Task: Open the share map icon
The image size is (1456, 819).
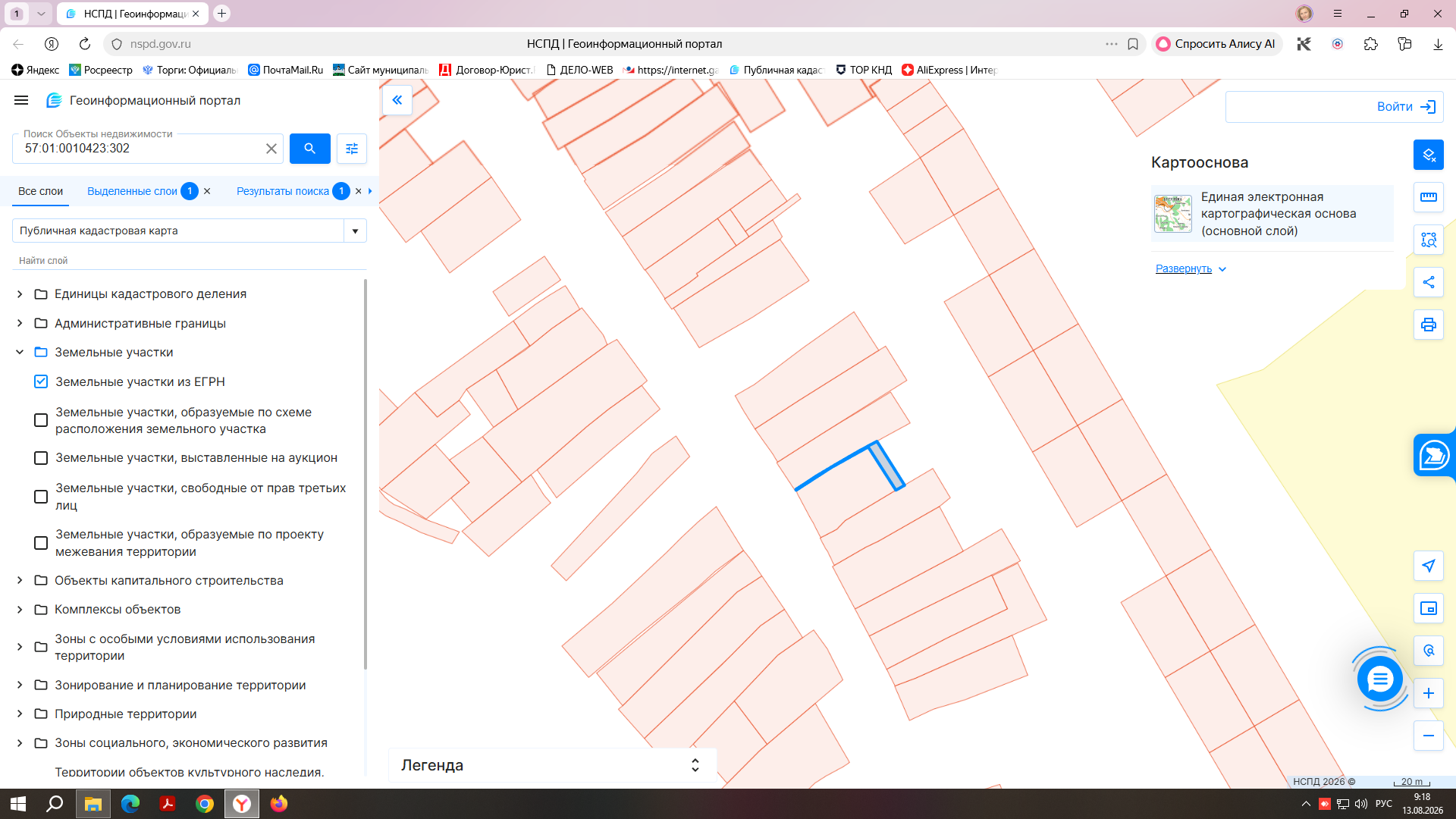Action: point(1429,282)
